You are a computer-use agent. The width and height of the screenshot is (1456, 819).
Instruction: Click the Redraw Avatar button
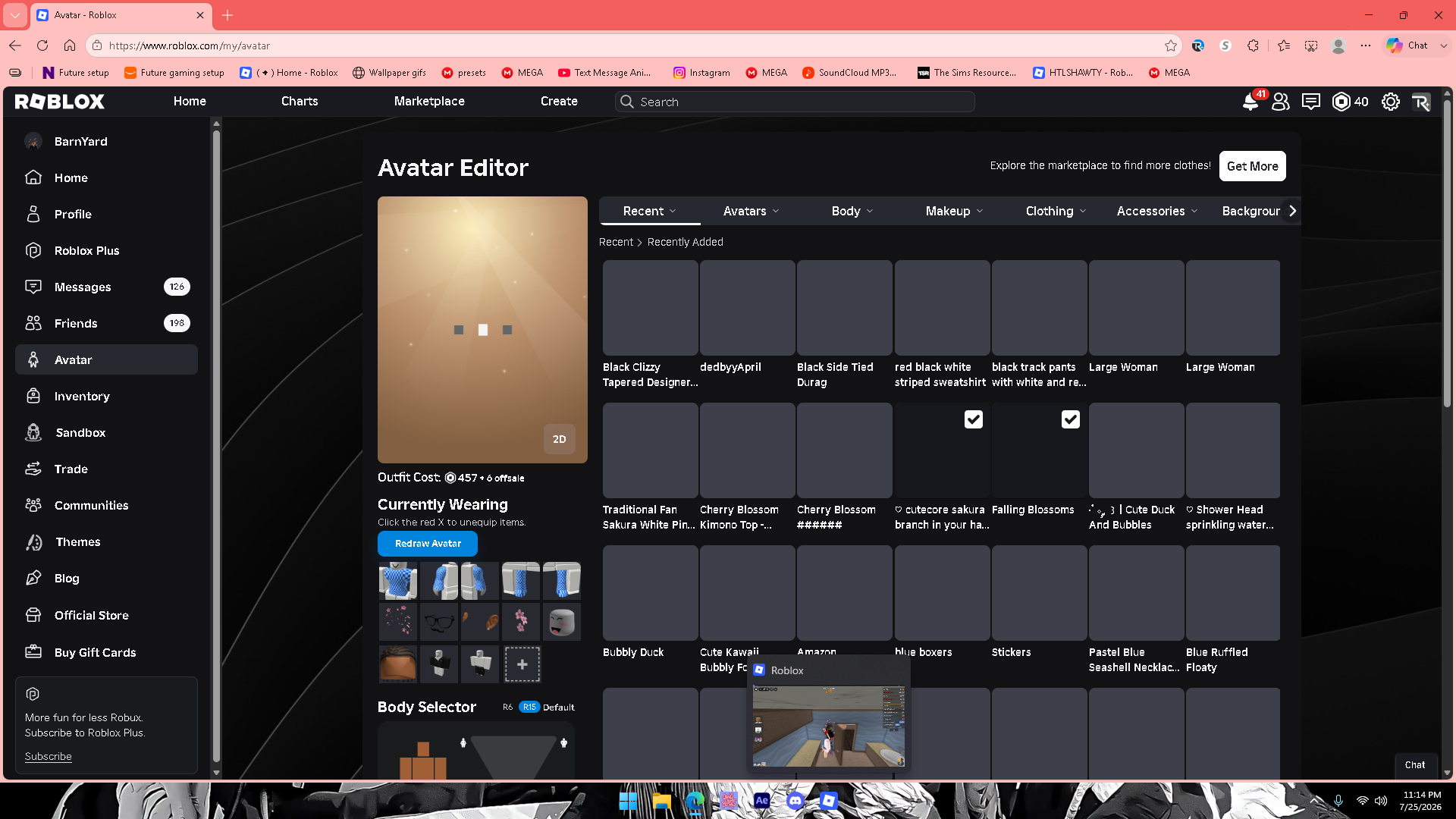click(428, 544)
